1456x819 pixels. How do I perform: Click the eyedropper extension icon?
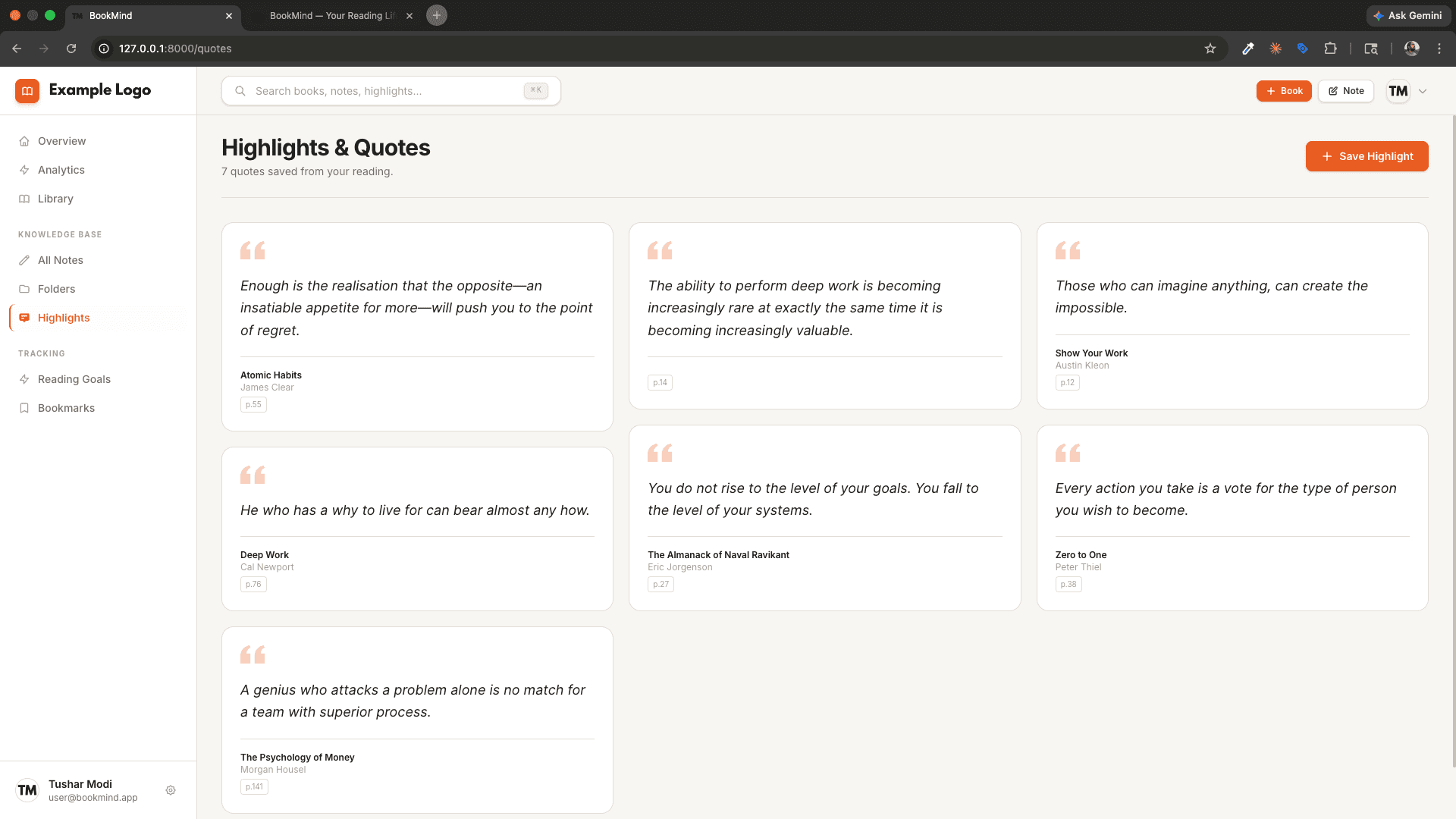(x=1247, y=49)
